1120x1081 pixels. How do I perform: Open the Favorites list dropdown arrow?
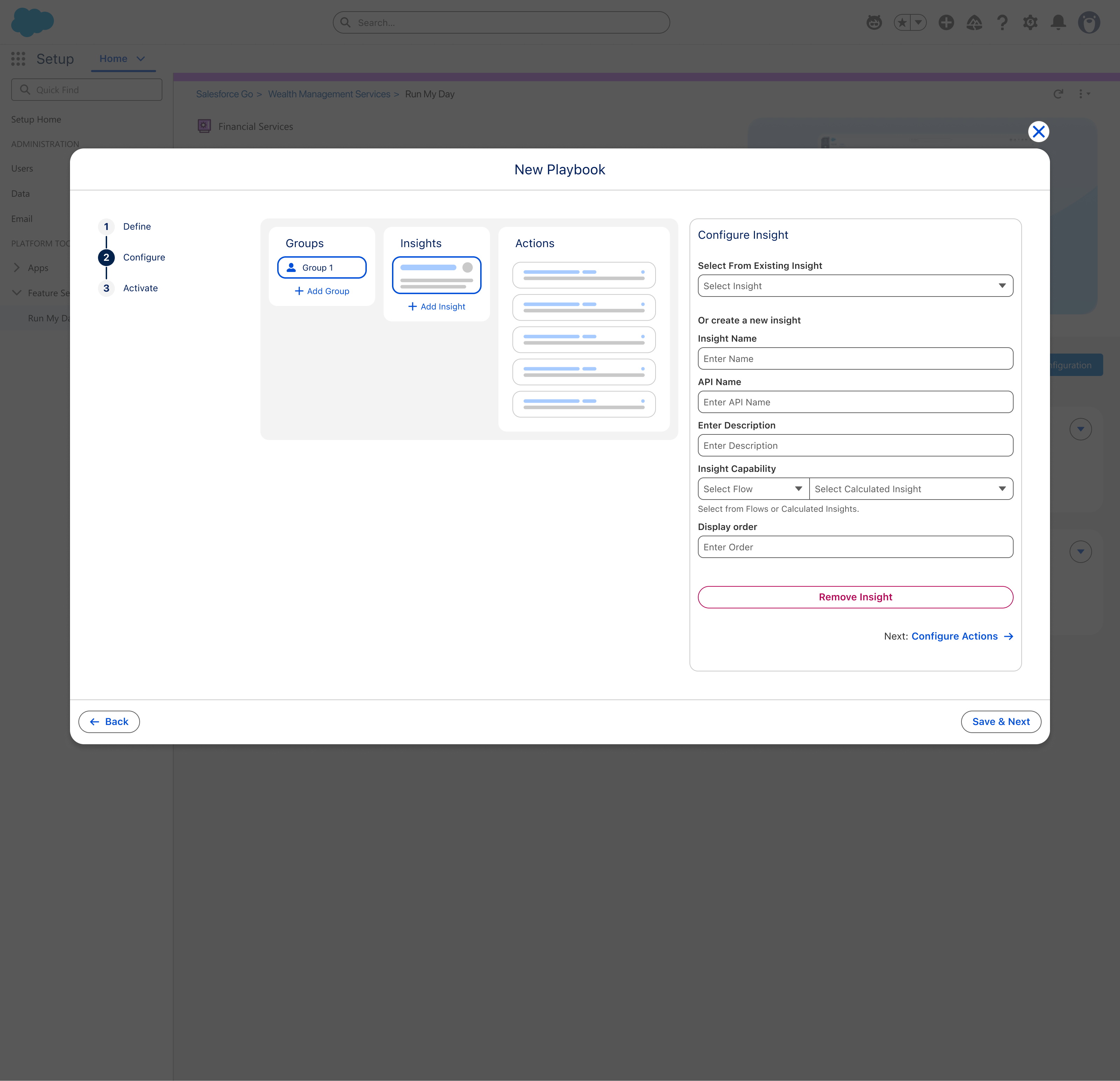(918, 22)
